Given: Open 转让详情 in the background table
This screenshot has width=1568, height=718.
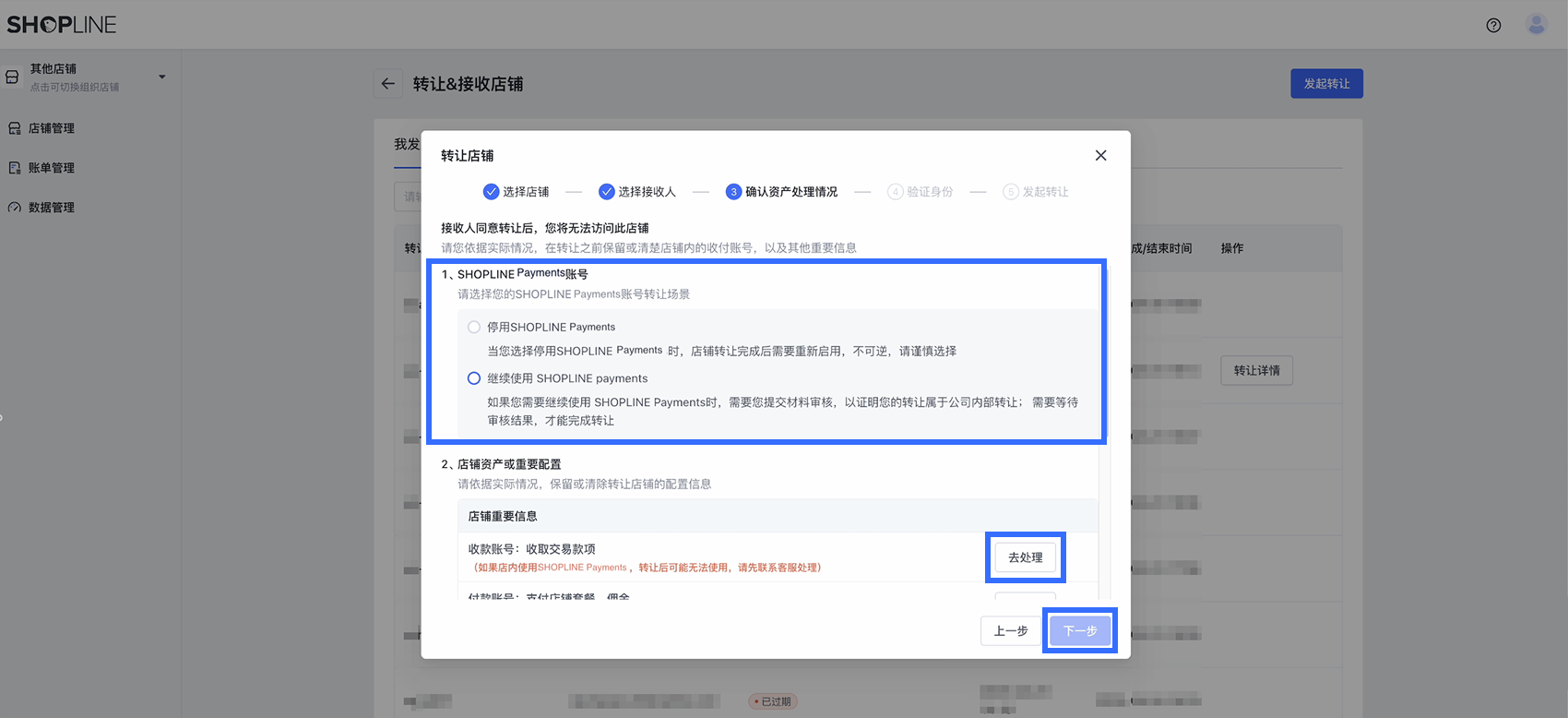Looking at the screenshot, I should 1256,371.
